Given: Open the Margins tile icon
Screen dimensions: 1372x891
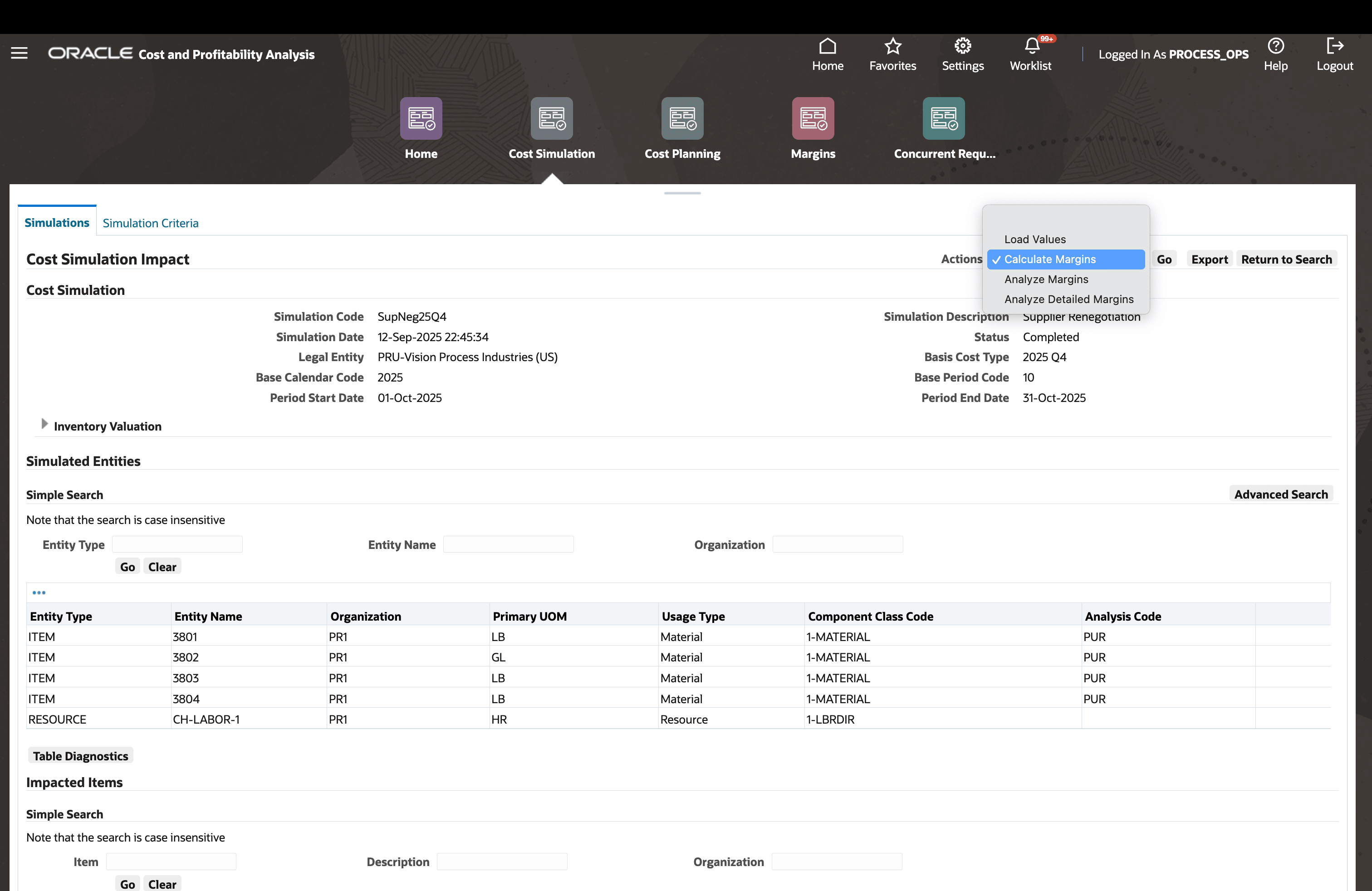Looking at the screenshot, I should tap(812, 118).
